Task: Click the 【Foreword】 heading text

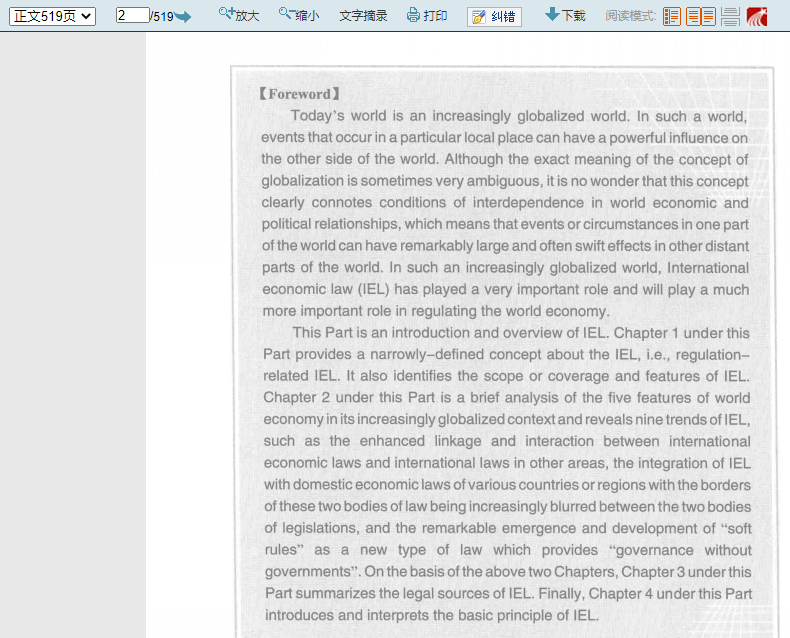Action: pyautogui.click(x=300, y=94)
